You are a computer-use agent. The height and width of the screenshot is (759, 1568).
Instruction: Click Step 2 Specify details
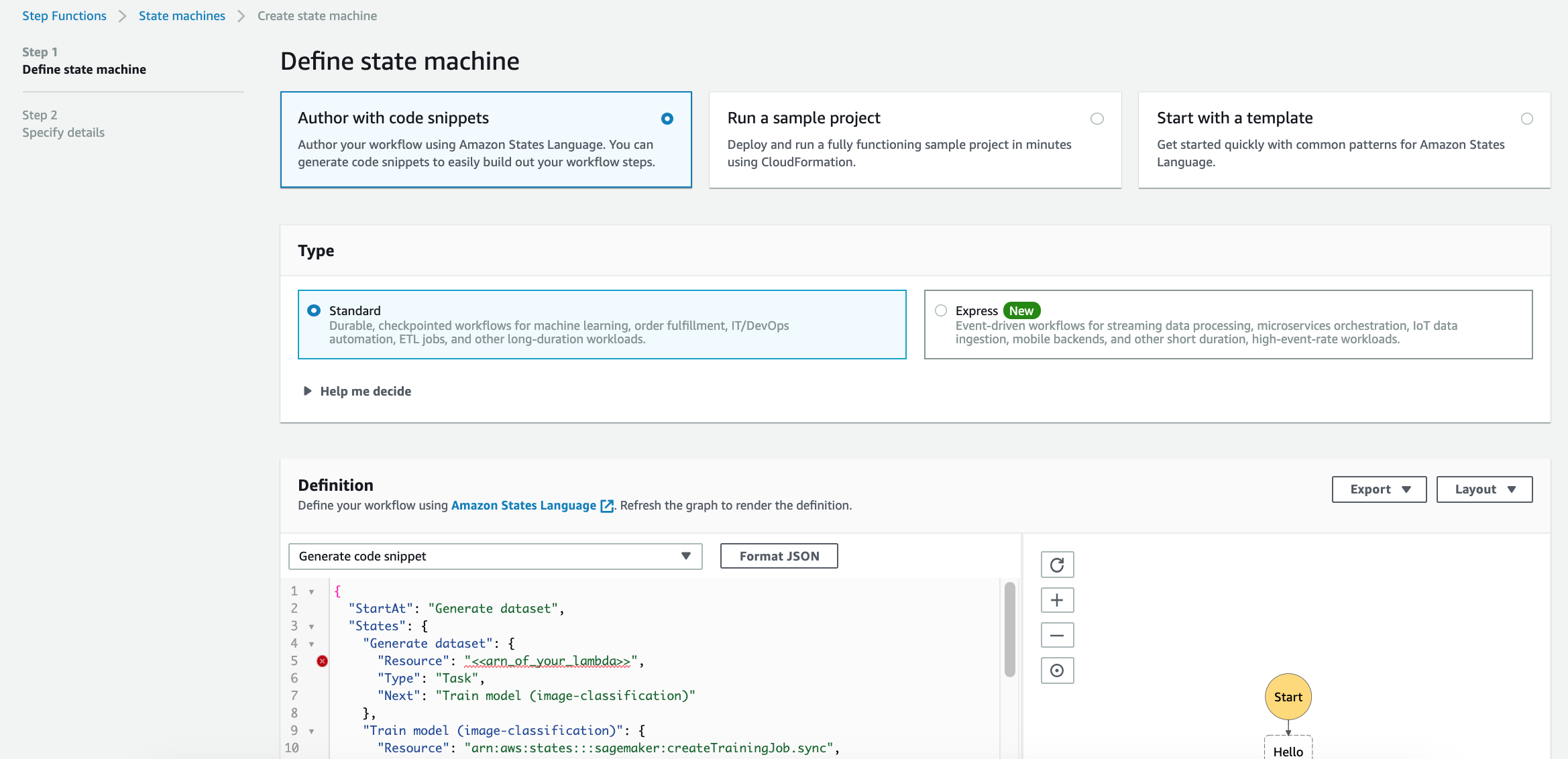63,124
